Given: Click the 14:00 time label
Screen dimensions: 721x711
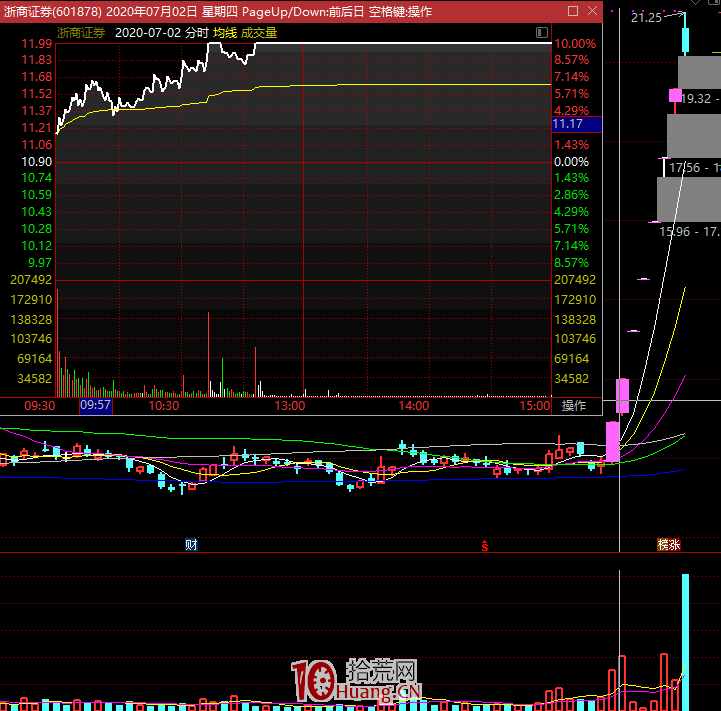Looking at the screenshot, I should coord(413,406).
